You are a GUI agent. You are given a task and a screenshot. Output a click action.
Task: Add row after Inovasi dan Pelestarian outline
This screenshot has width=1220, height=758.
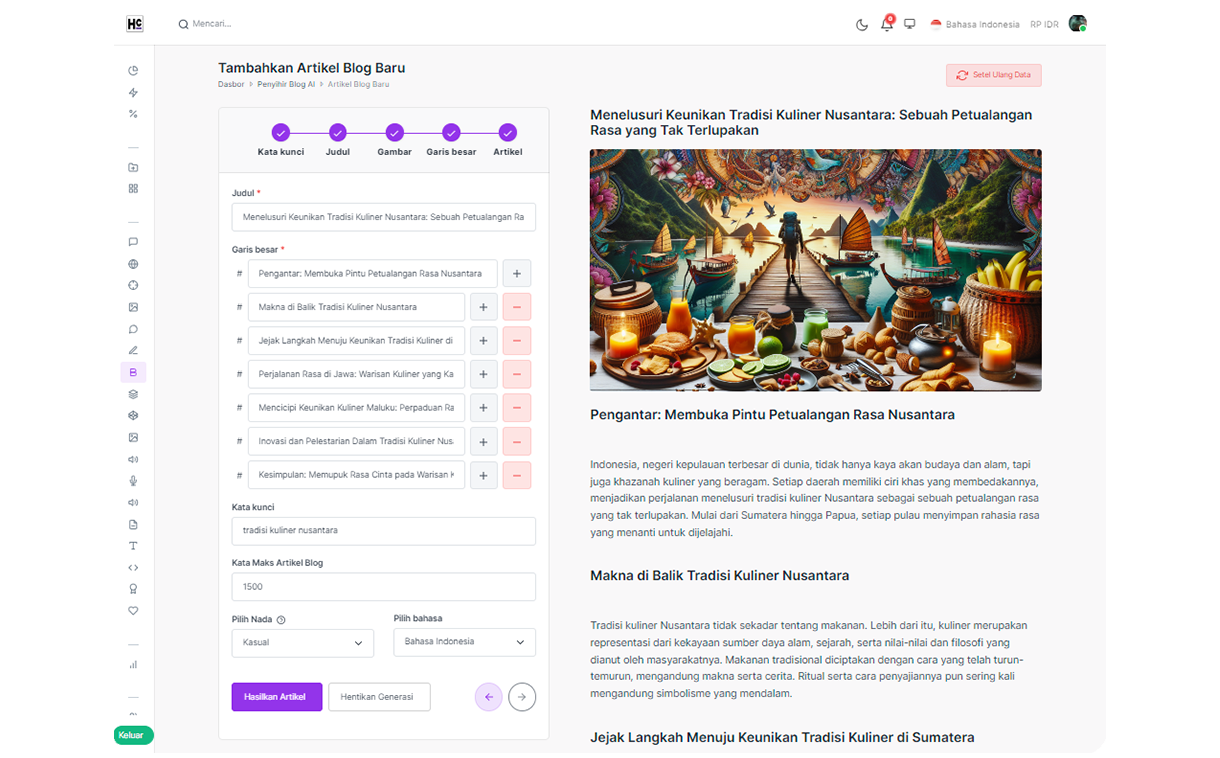coord(483,441)
